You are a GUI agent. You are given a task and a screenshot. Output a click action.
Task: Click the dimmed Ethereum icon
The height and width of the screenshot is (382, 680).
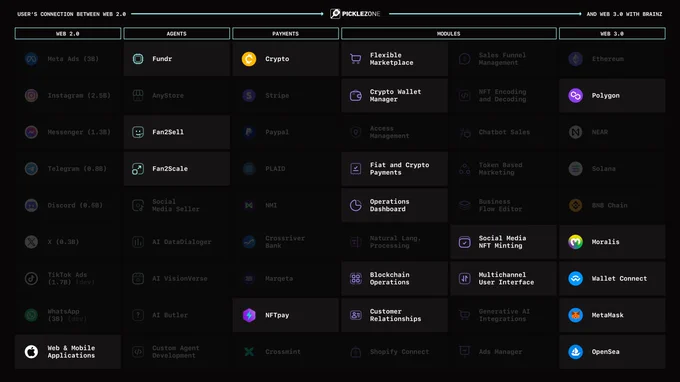(575, 59)
